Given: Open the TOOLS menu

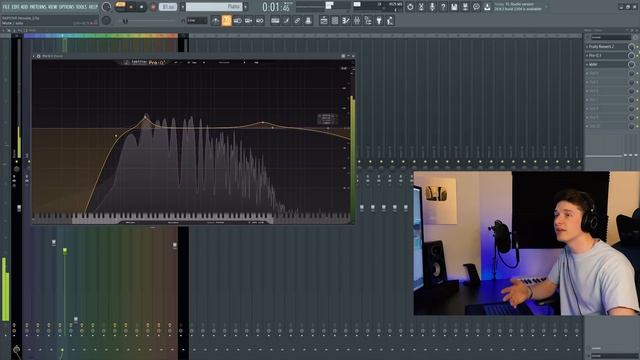Looking at the screenshot, I should point(81,7).
